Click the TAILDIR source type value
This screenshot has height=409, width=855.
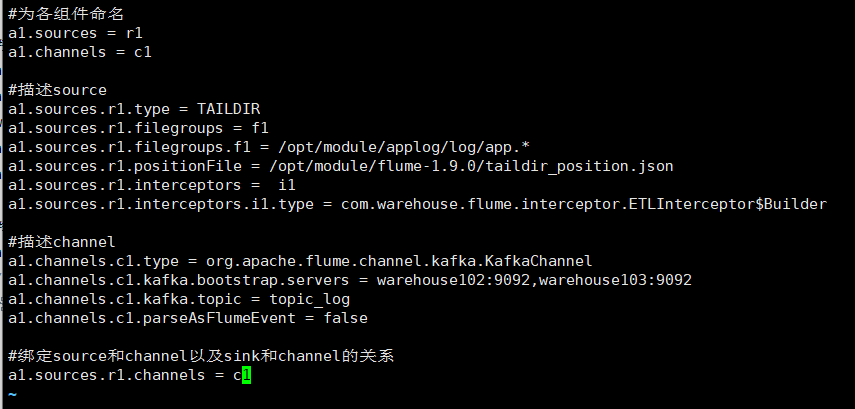[230, 109]
